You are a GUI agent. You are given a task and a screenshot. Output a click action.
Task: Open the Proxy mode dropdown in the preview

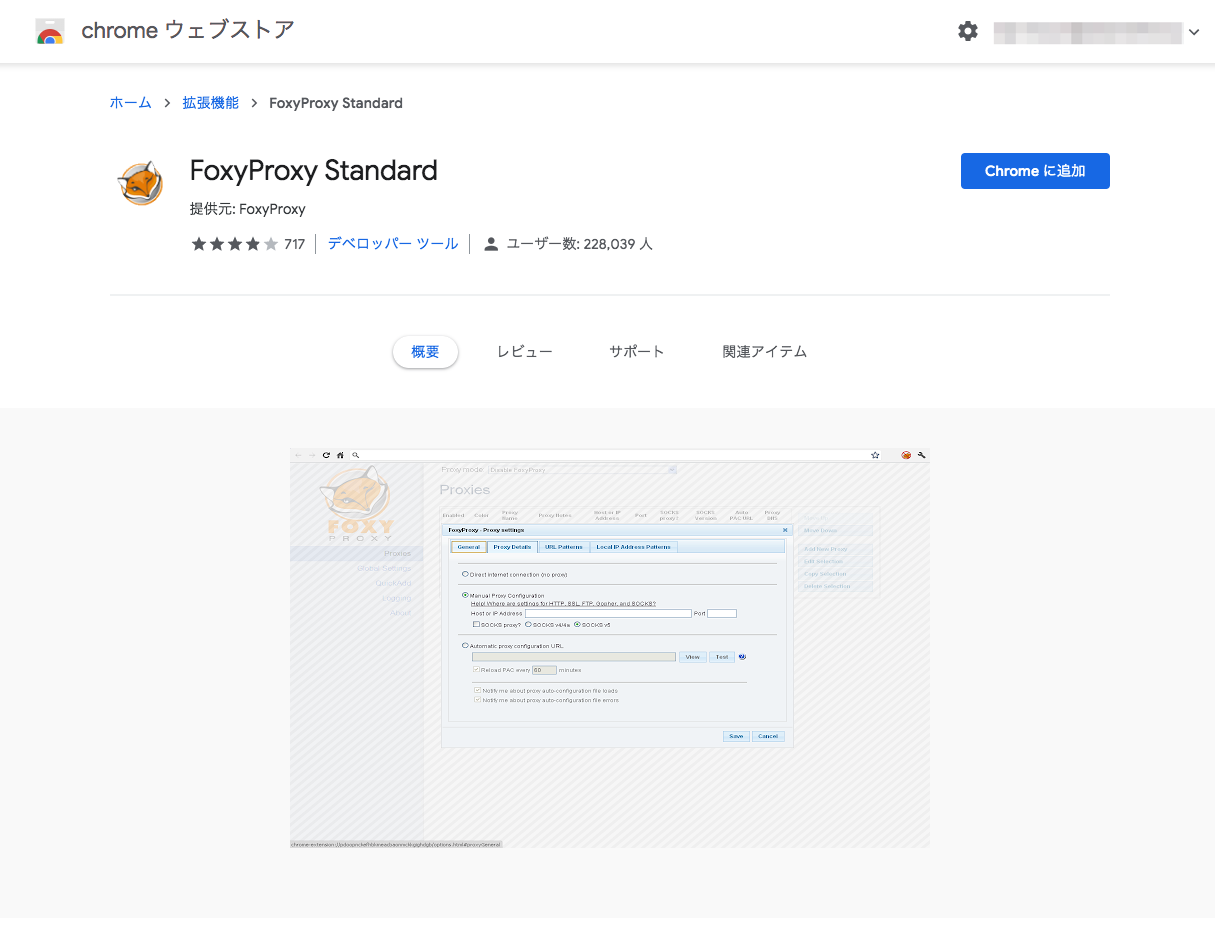(x=582, y=469)
